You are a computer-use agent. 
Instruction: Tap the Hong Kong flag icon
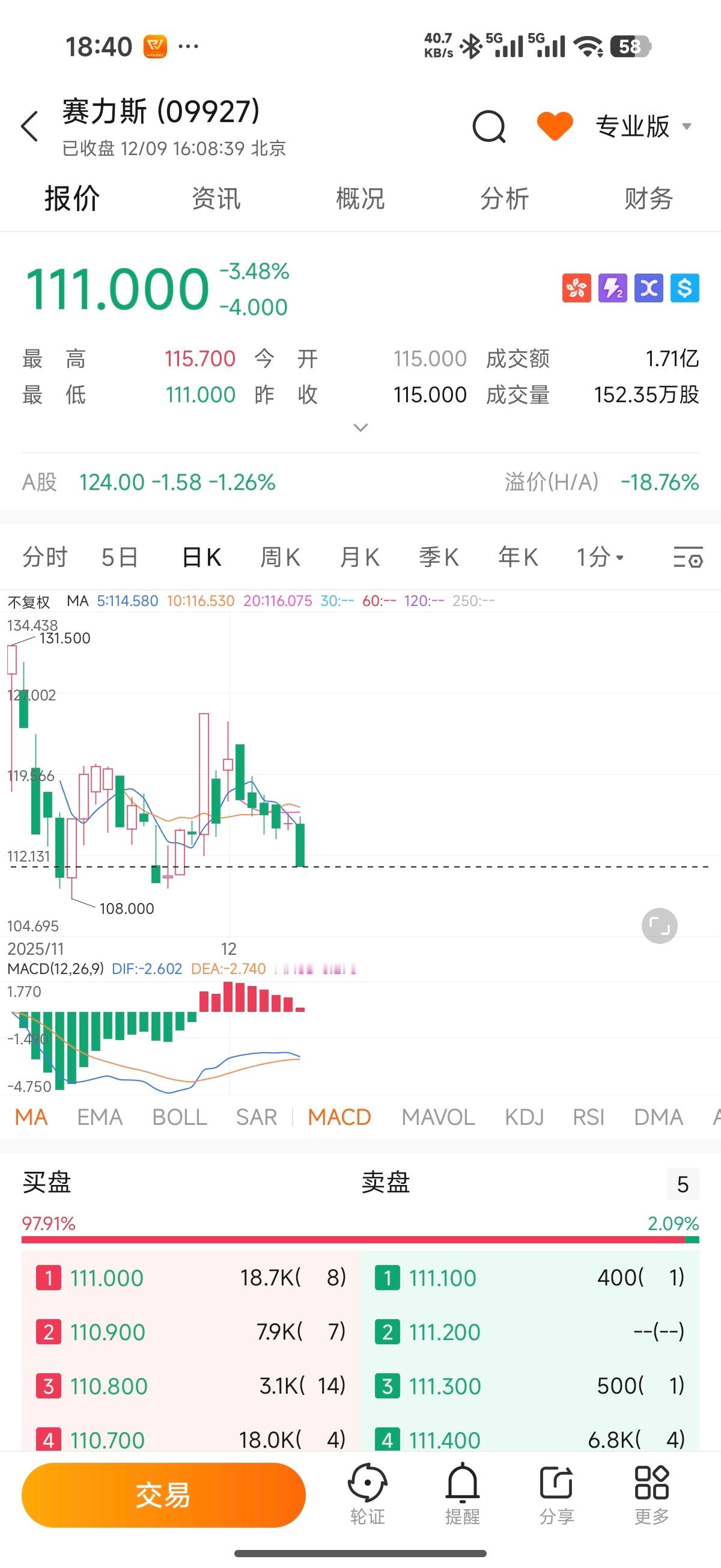pos(576,288)
